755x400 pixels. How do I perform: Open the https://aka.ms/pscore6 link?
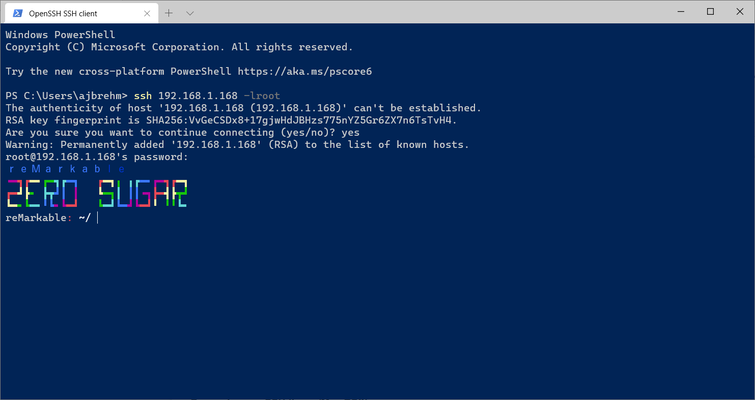click(x=305, y=71)
